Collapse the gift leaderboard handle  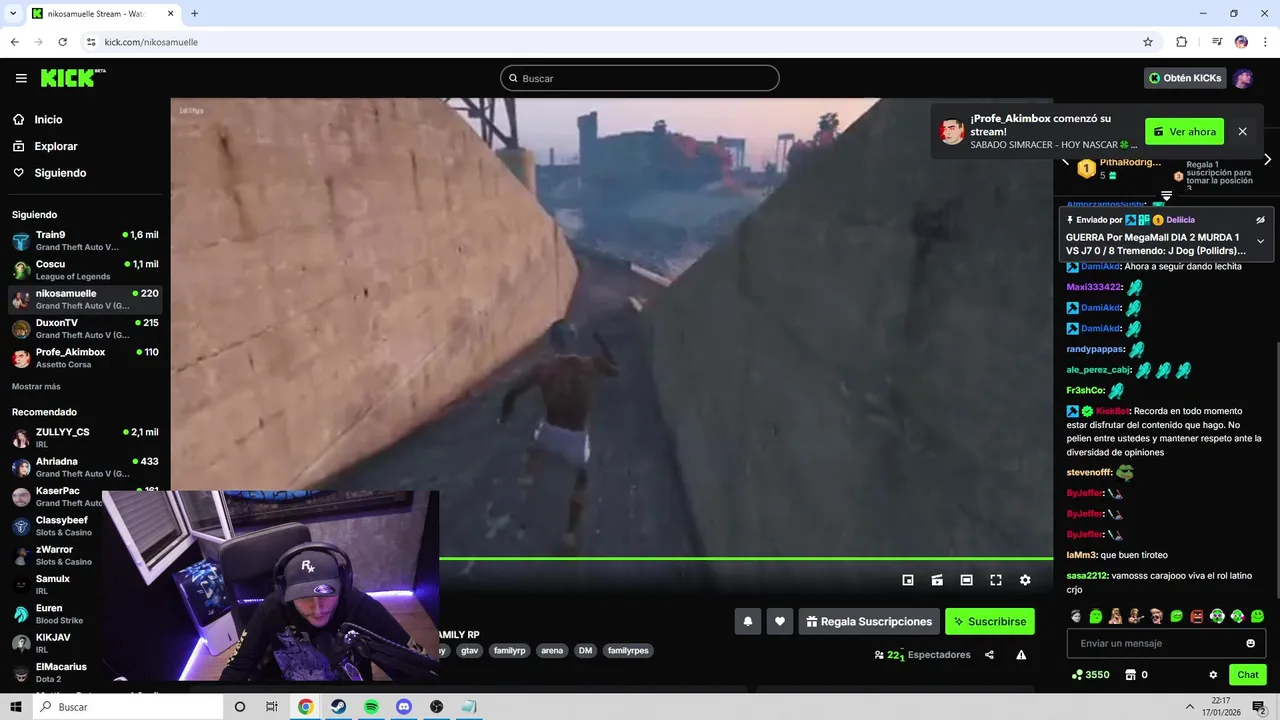tap(1166, 196)
